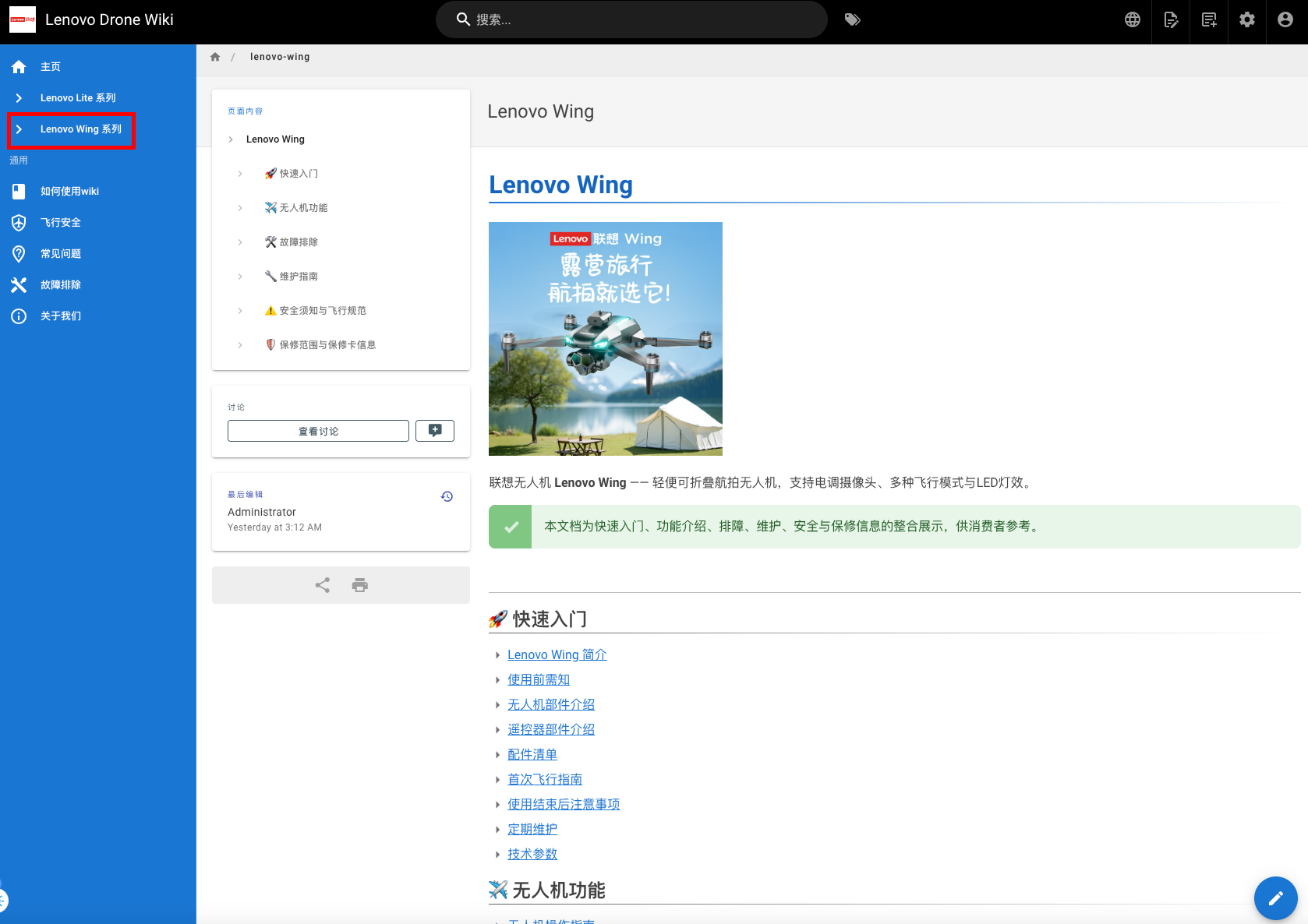Image resolution: width=1308 pixels, height=924 pixels.
Task: Open the 技术参数 link
Action: (x=532, y=855)
